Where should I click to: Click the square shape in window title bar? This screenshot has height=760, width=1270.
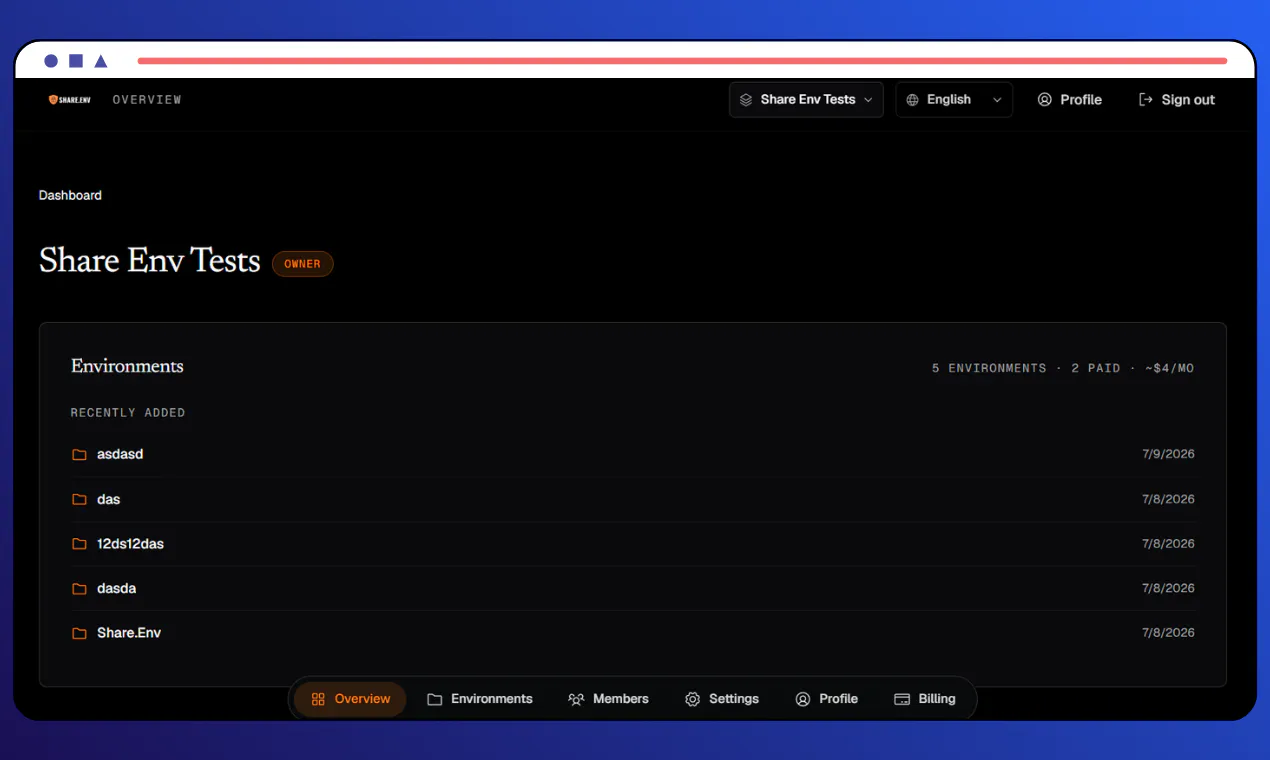tap(76, 61)
